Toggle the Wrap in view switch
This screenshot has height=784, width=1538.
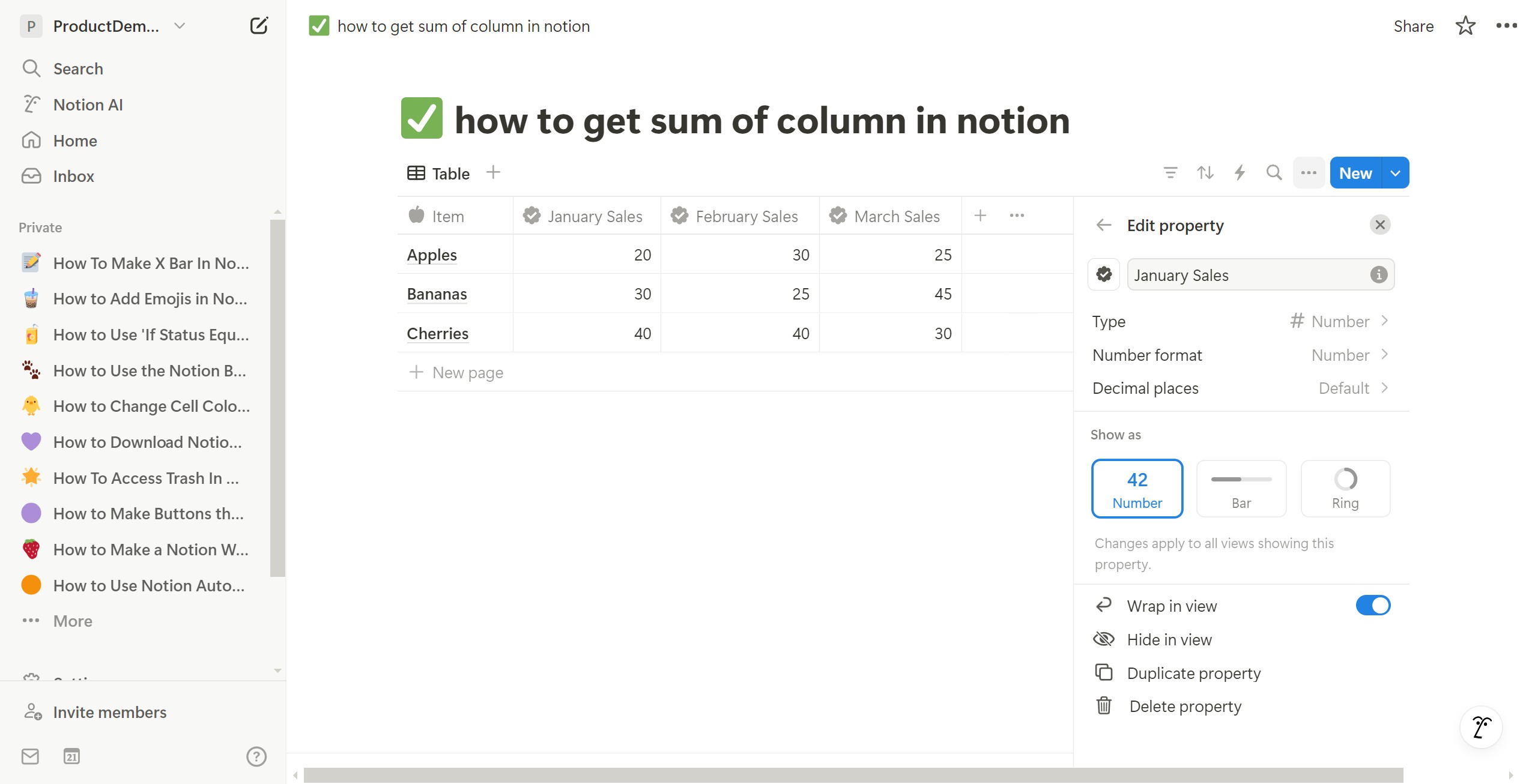pyautogui.click(x=1373, y=605)
